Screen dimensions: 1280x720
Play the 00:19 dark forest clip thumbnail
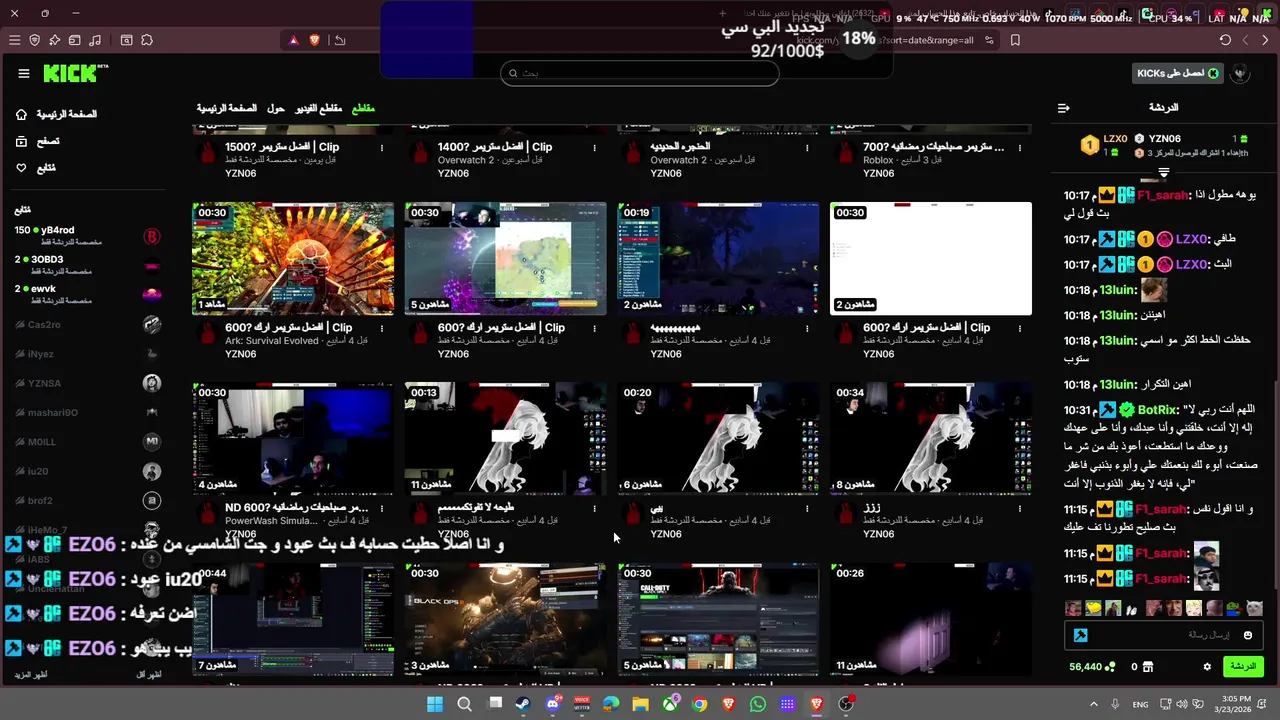pos(718,258)
